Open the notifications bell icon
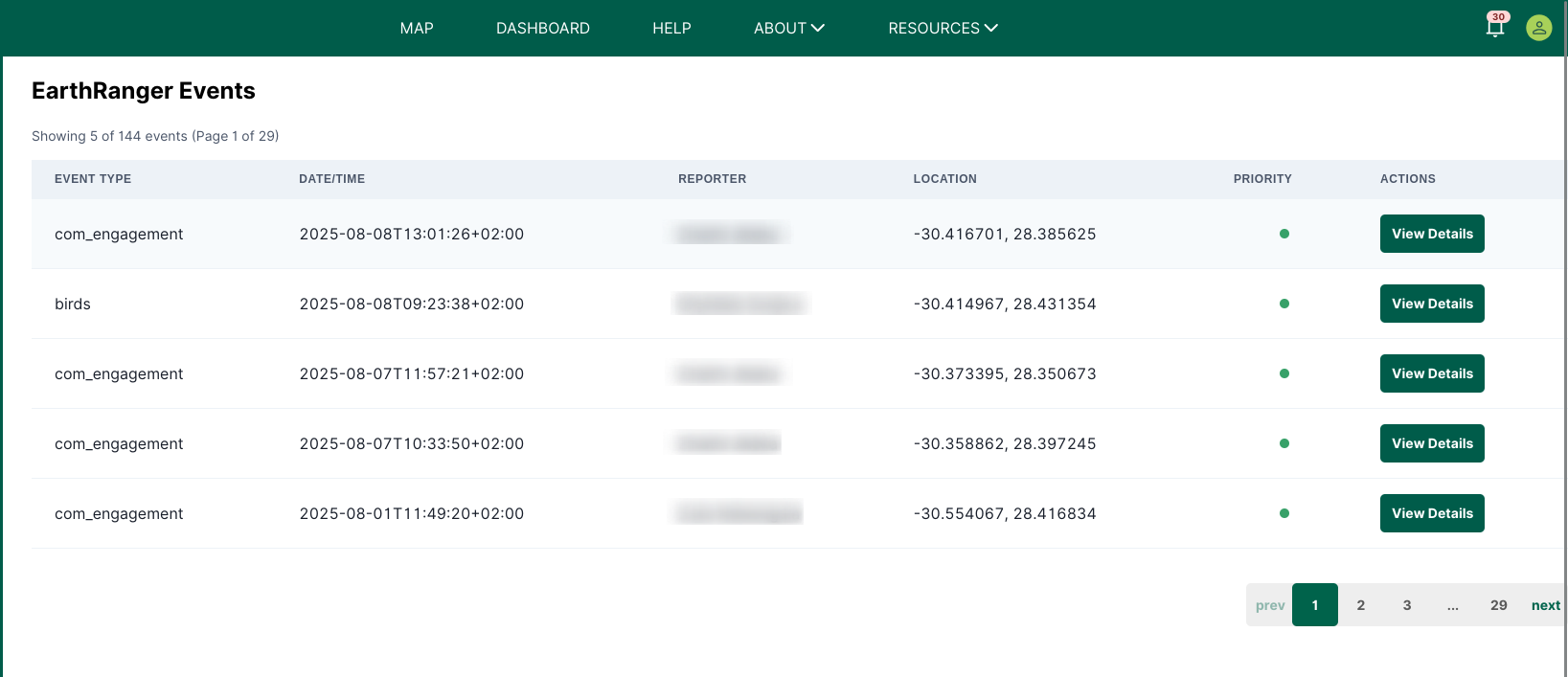This screenshot has width=1568, height=677. click(1495, 27)
